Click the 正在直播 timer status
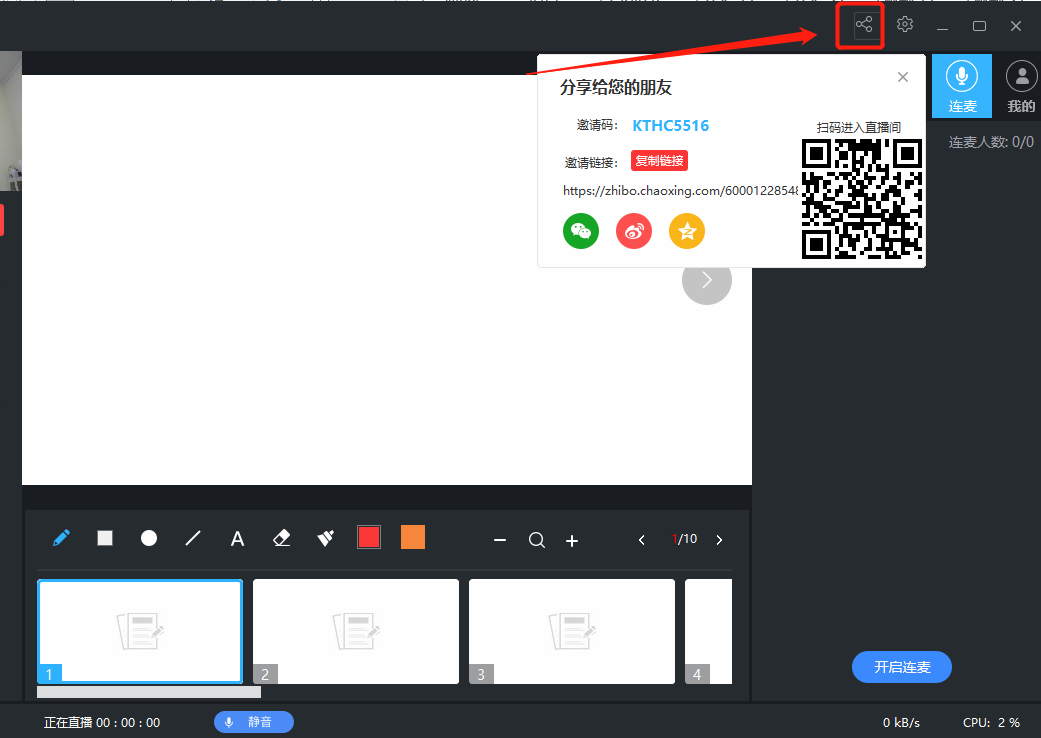Viewport: 1041px width, 738px height. [102, 723]
